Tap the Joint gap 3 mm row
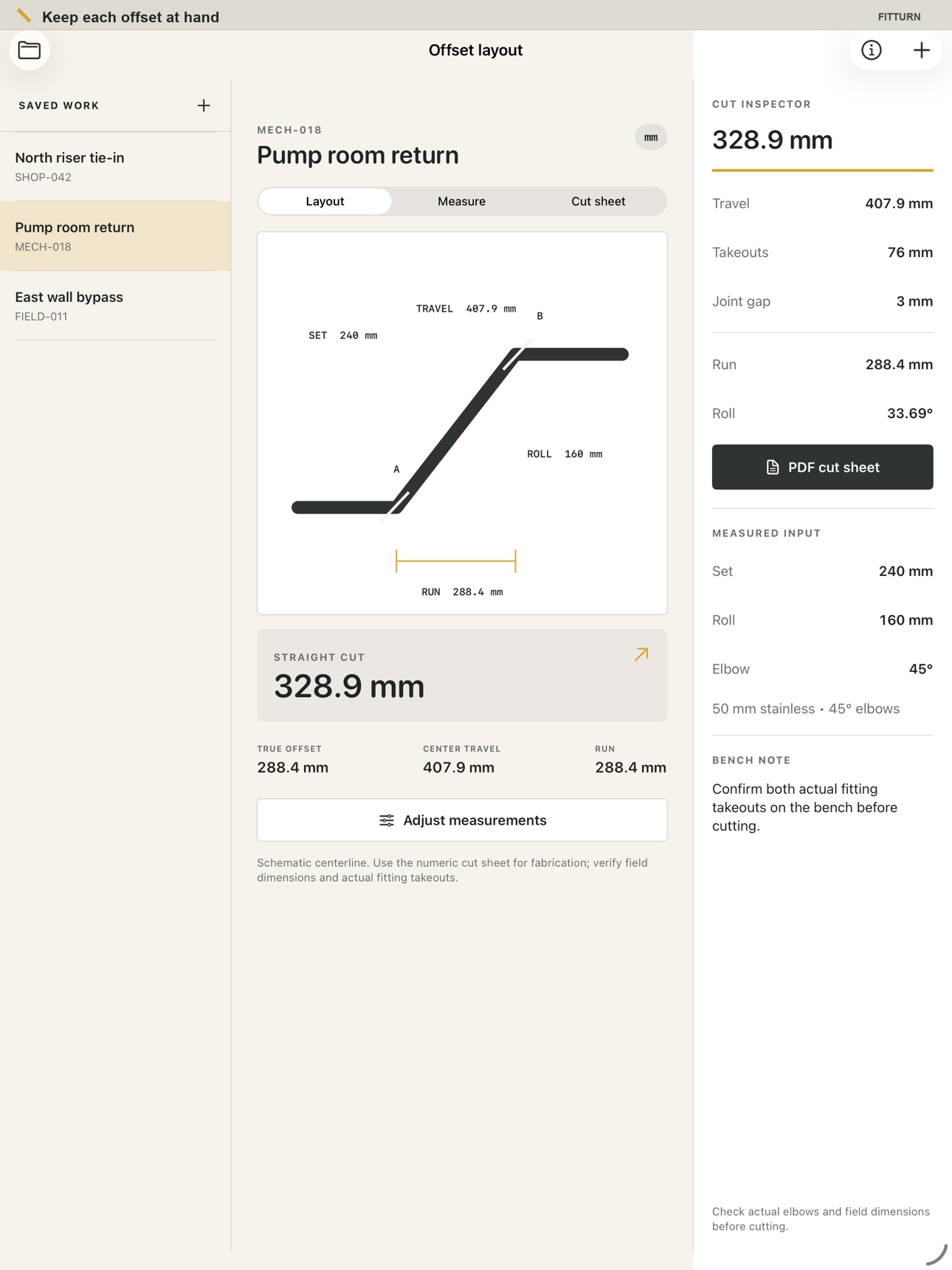The height and width of the screenshot is (1270, 952). pos(822,301)
